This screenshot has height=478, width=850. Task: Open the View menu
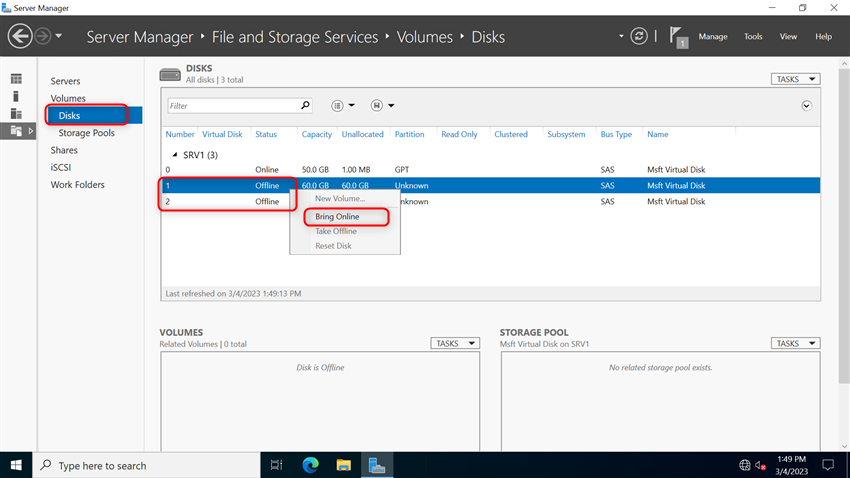[788, 36]
